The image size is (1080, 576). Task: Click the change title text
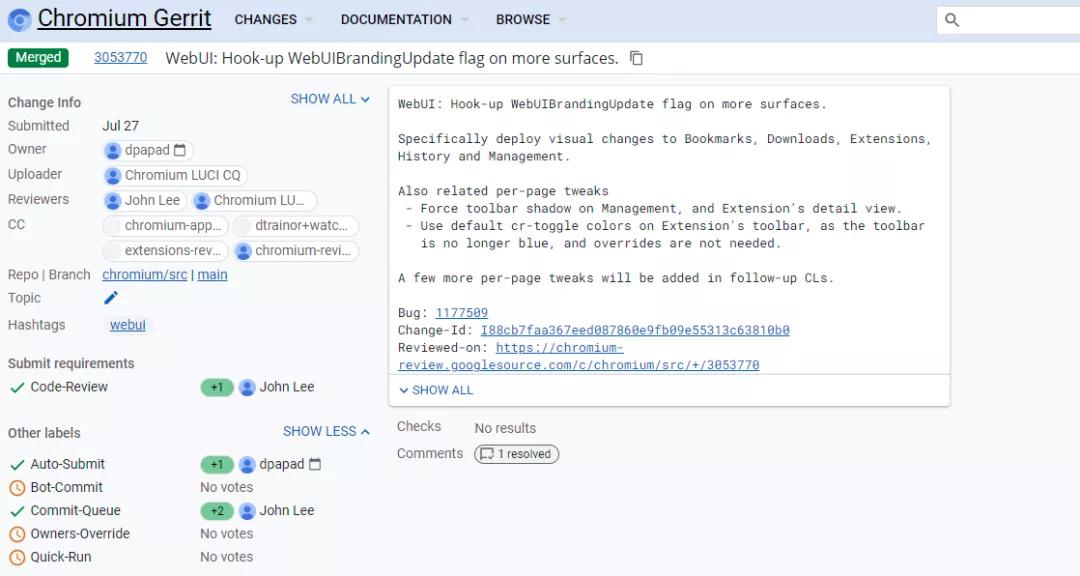[x=392, y=59]
